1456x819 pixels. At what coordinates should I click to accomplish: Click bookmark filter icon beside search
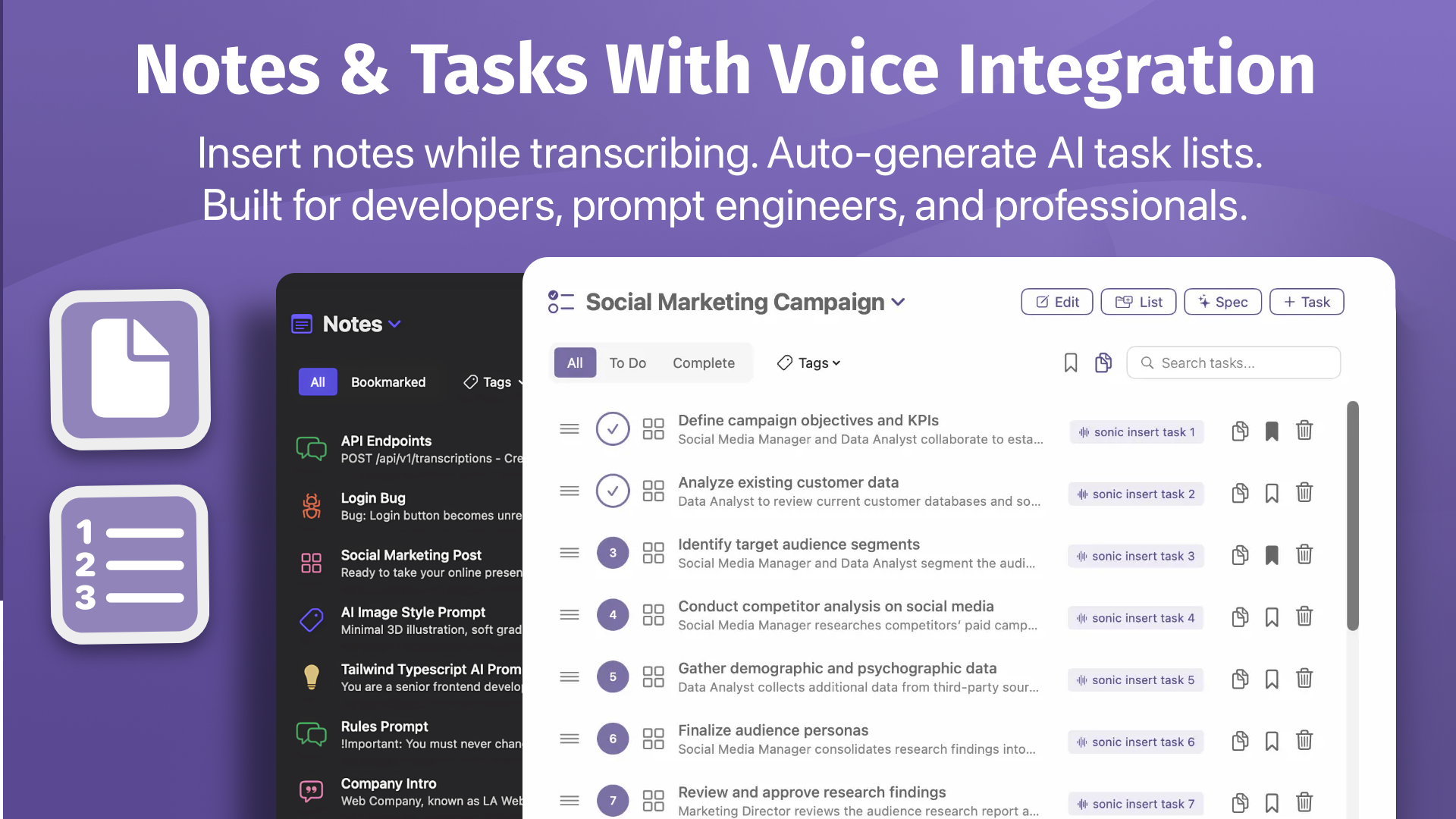pyautogui.click(x=1070, y=363)
